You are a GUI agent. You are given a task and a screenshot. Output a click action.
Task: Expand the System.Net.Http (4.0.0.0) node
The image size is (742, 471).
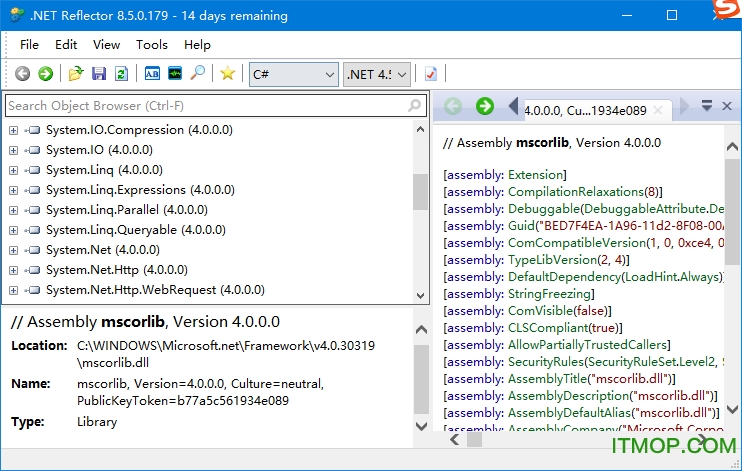13,270
